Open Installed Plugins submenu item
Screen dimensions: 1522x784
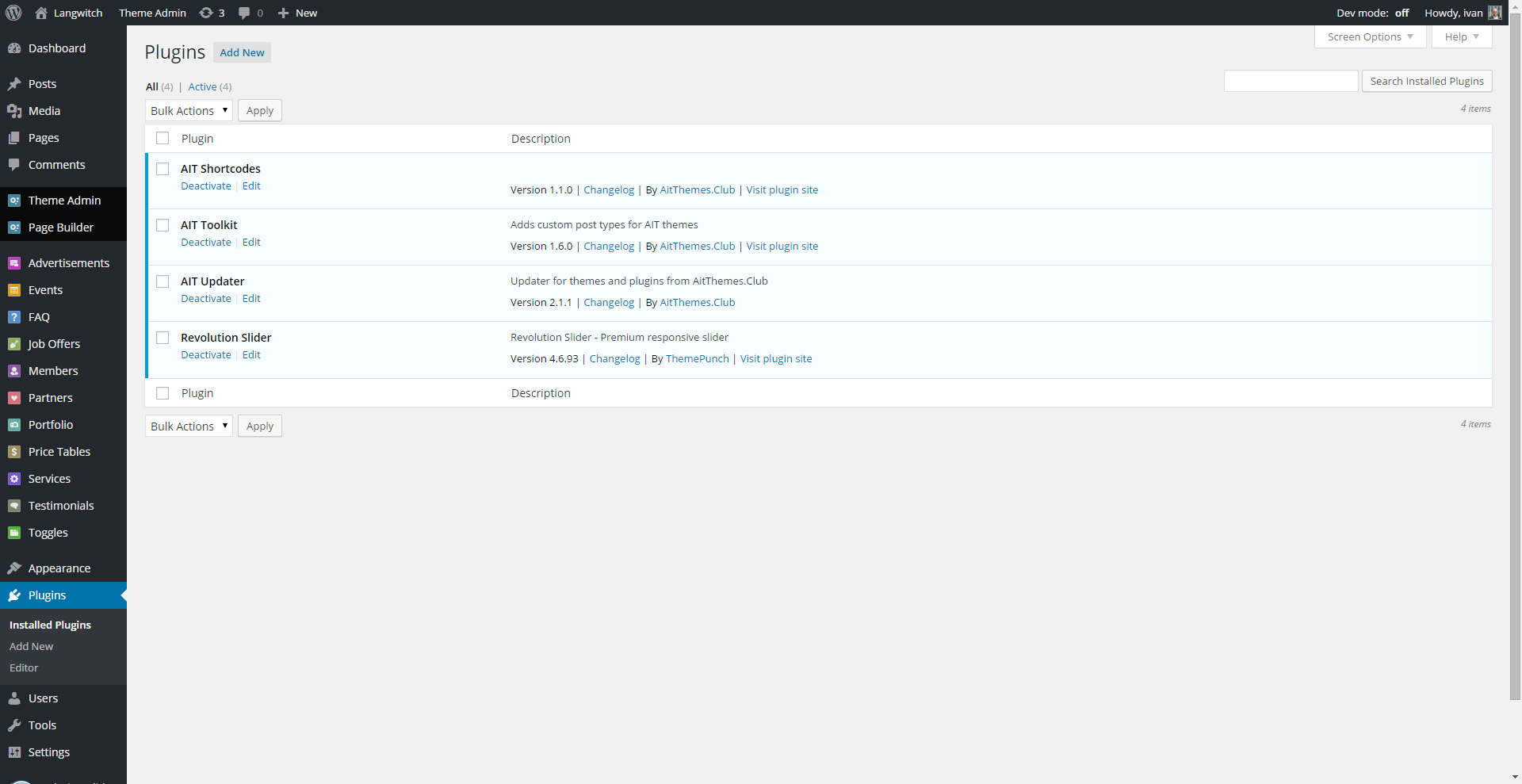pyautogui.click(x=50, y=625)
